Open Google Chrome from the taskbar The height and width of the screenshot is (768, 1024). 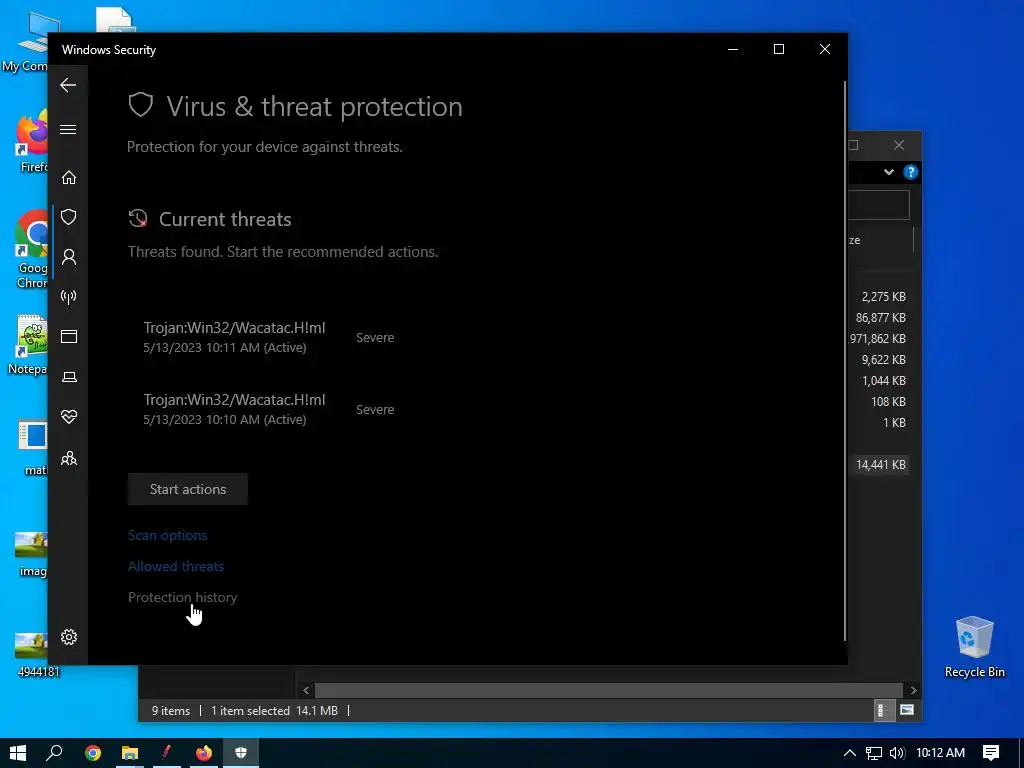tap(93, 753)
